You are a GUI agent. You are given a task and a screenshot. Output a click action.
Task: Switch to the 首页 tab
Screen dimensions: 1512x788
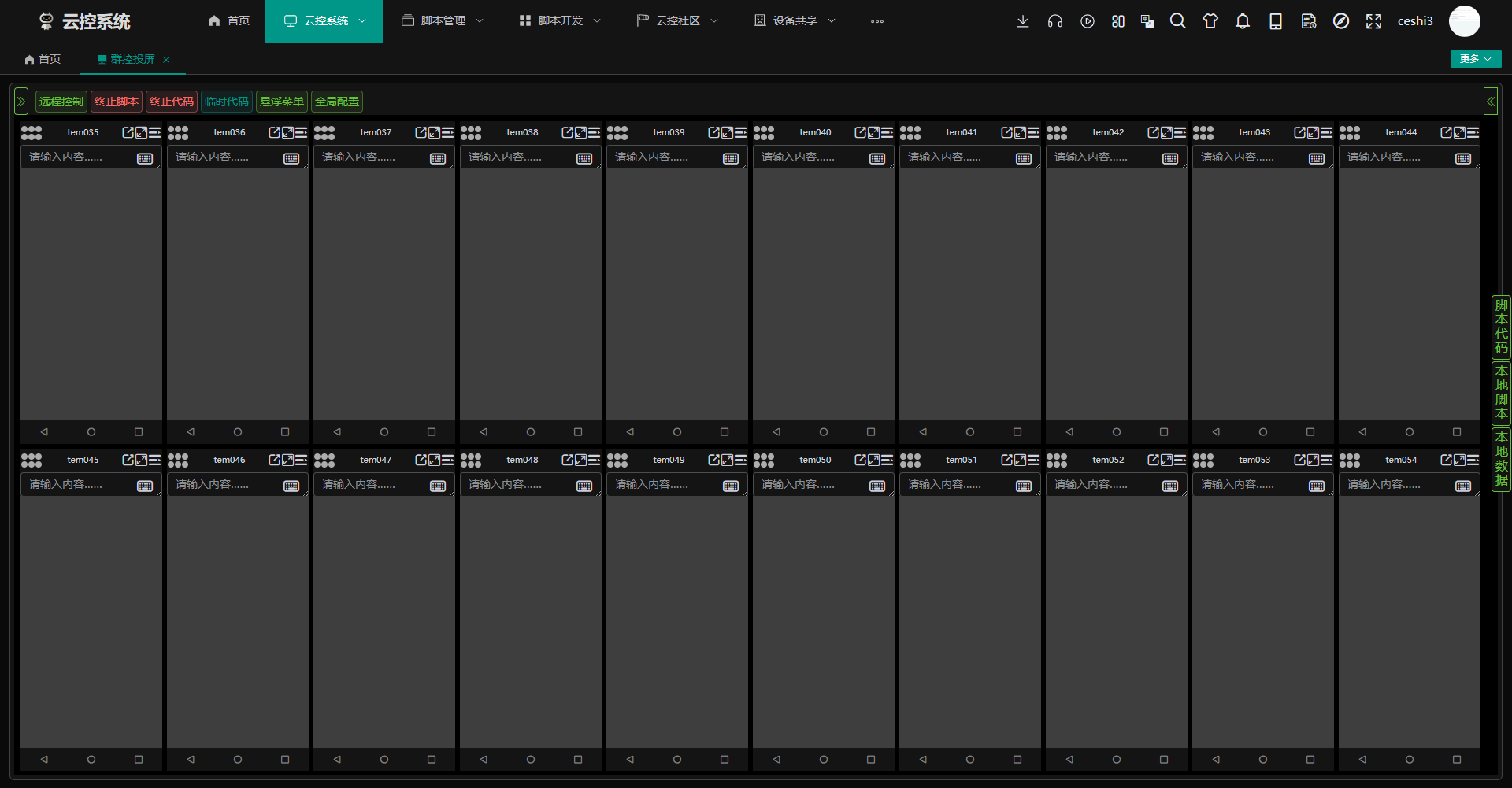coord(43,59)
